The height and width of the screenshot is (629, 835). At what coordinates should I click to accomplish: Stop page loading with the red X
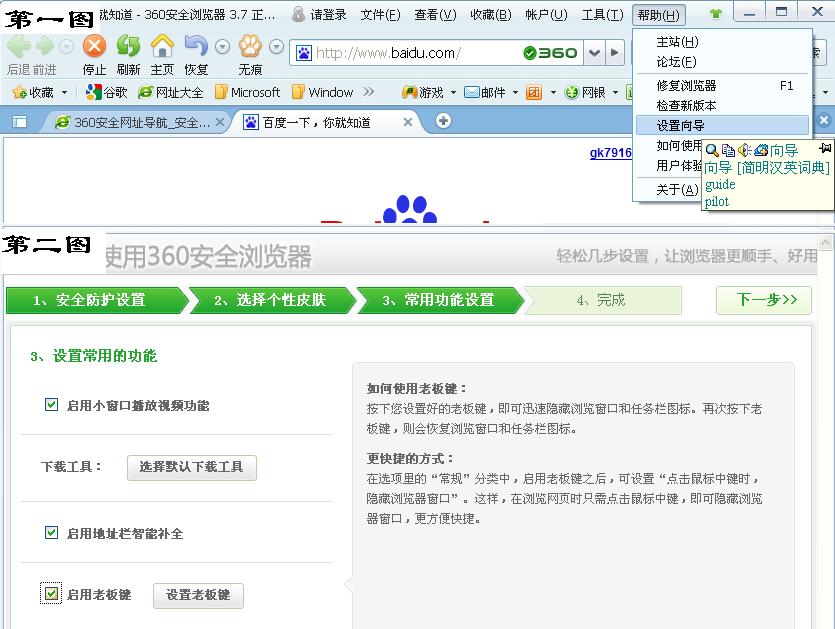94,46
